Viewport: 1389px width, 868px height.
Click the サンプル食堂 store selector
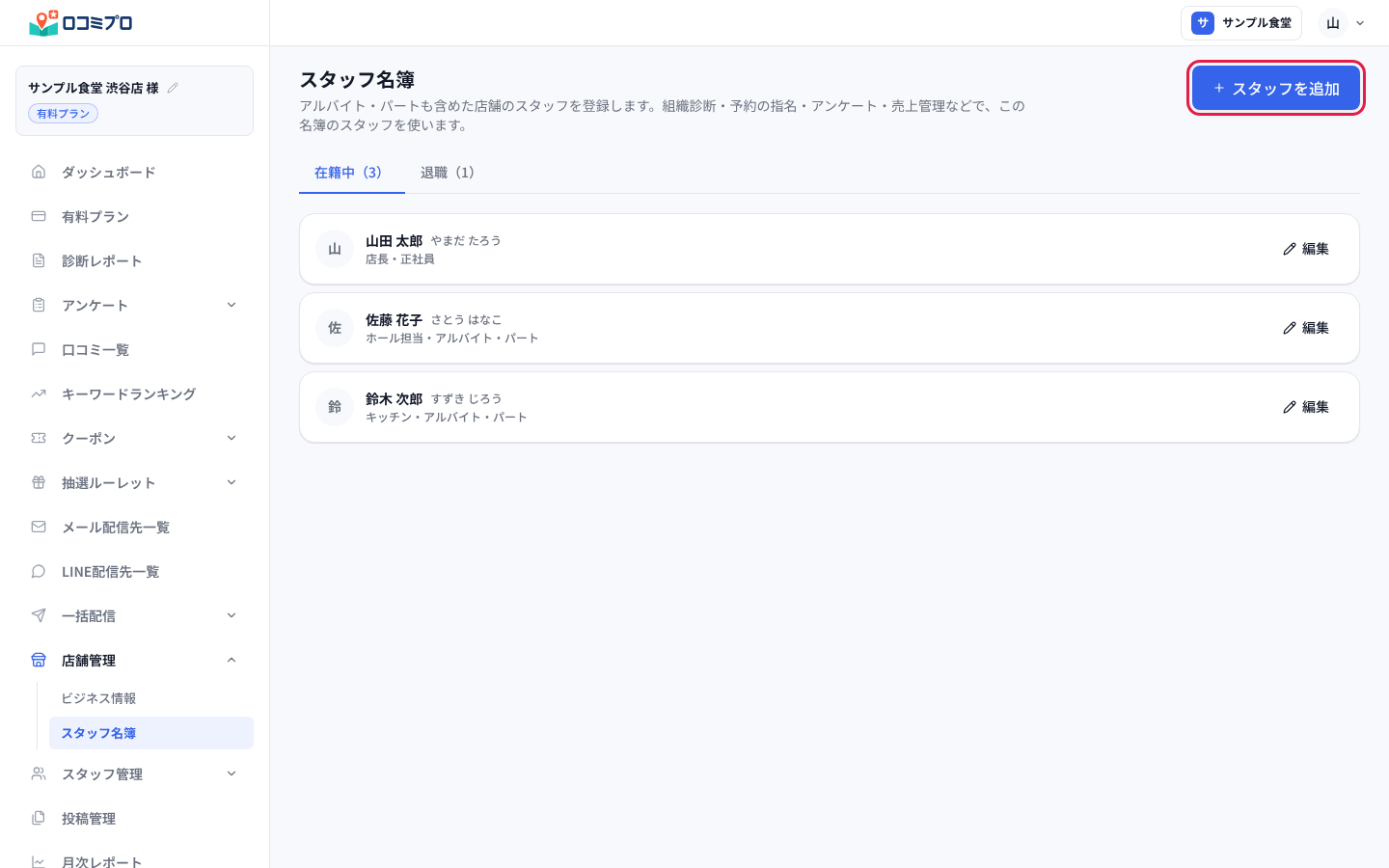click(x=1241, y=23)
